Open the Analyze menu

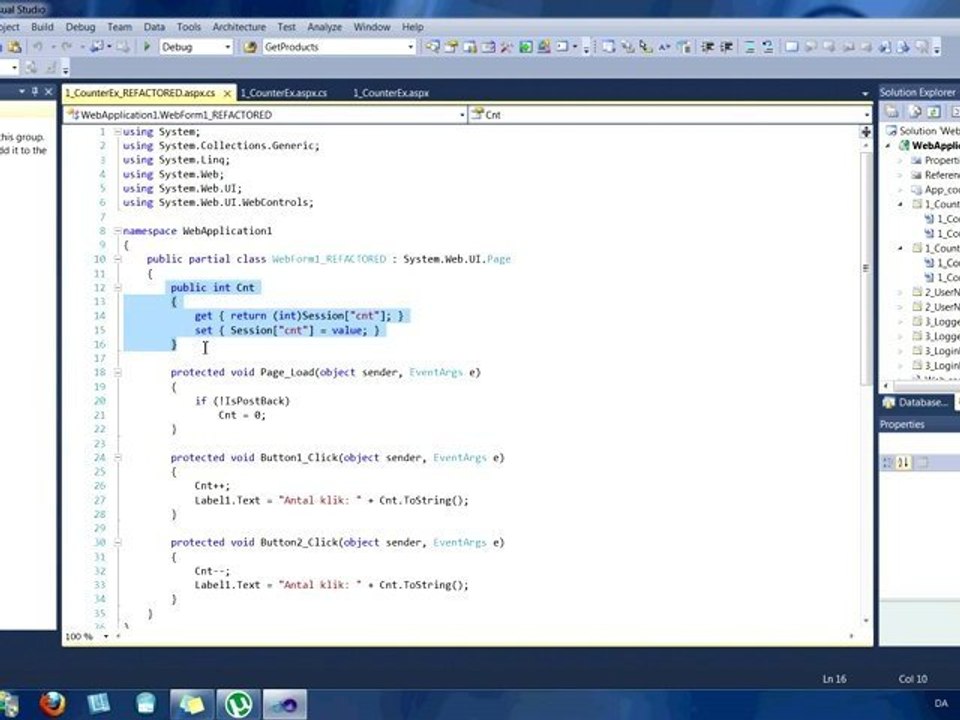(324, 27)
